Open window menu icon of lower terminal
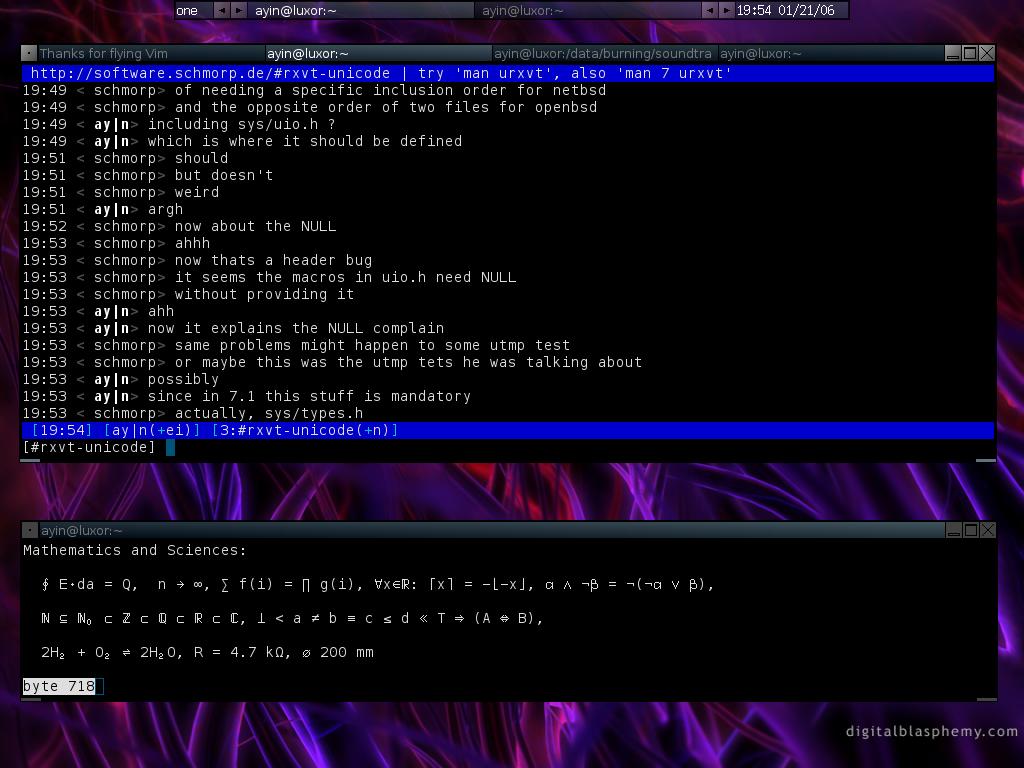 (x=30, y=530)
